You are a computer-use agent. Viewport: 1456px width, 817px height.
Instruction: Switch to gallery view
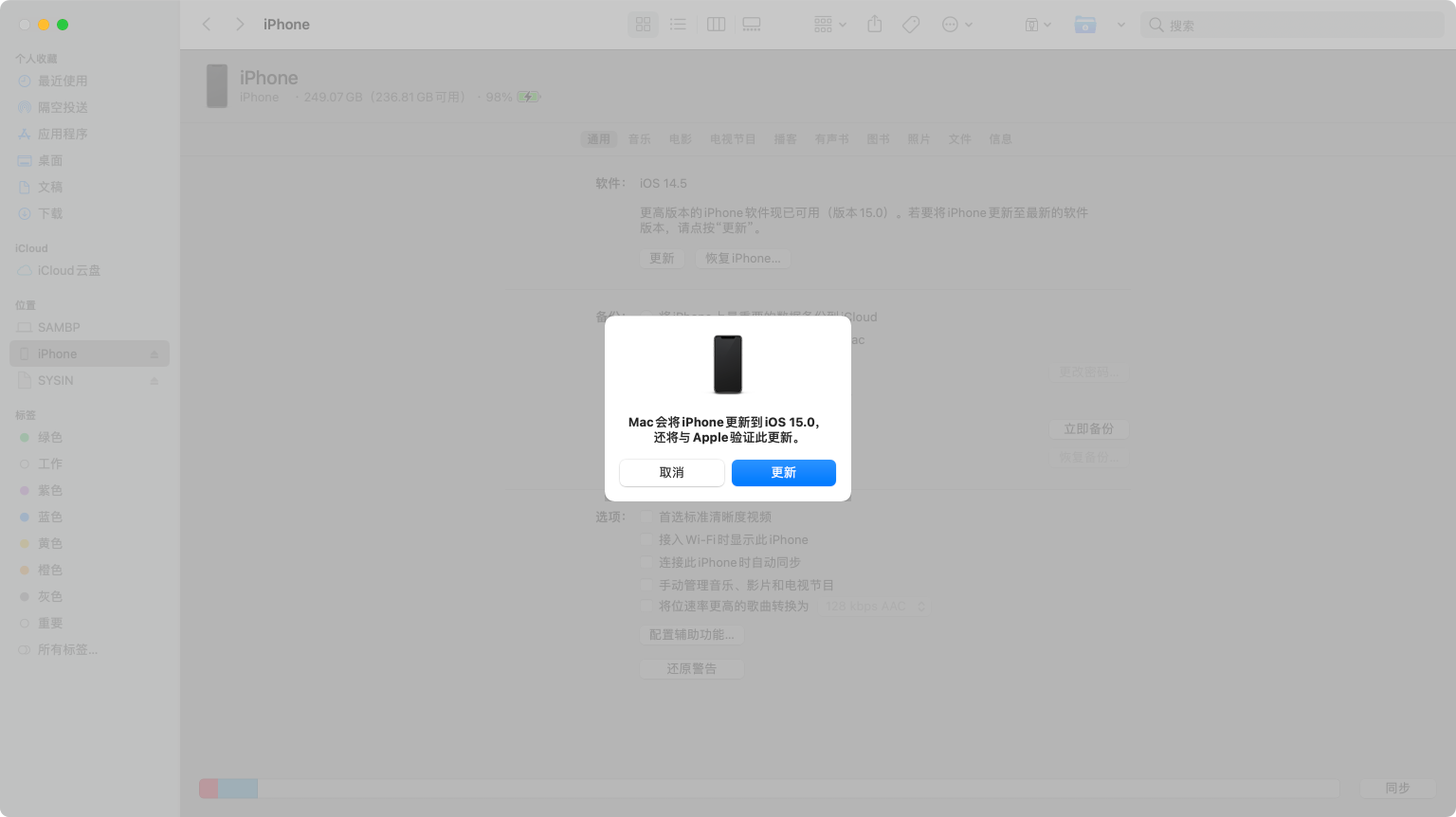pos(752,25)
